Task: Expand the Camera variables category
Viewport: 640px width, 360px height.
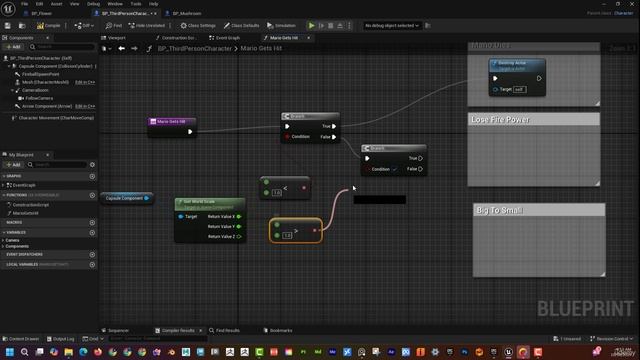Action: (3, 241)
